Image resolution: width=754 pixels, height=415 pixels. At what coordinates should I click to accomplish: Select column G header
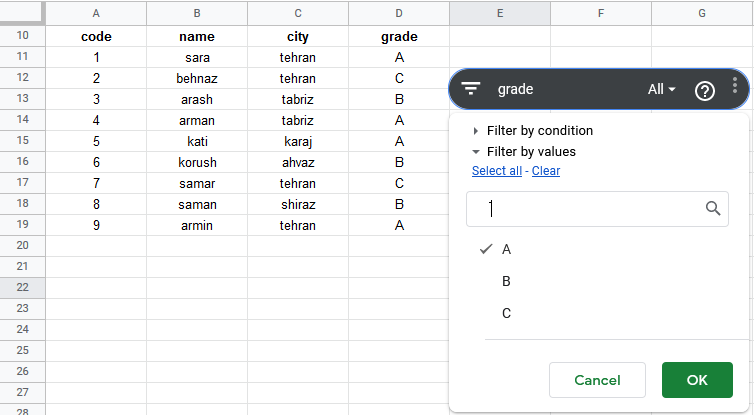702,13
